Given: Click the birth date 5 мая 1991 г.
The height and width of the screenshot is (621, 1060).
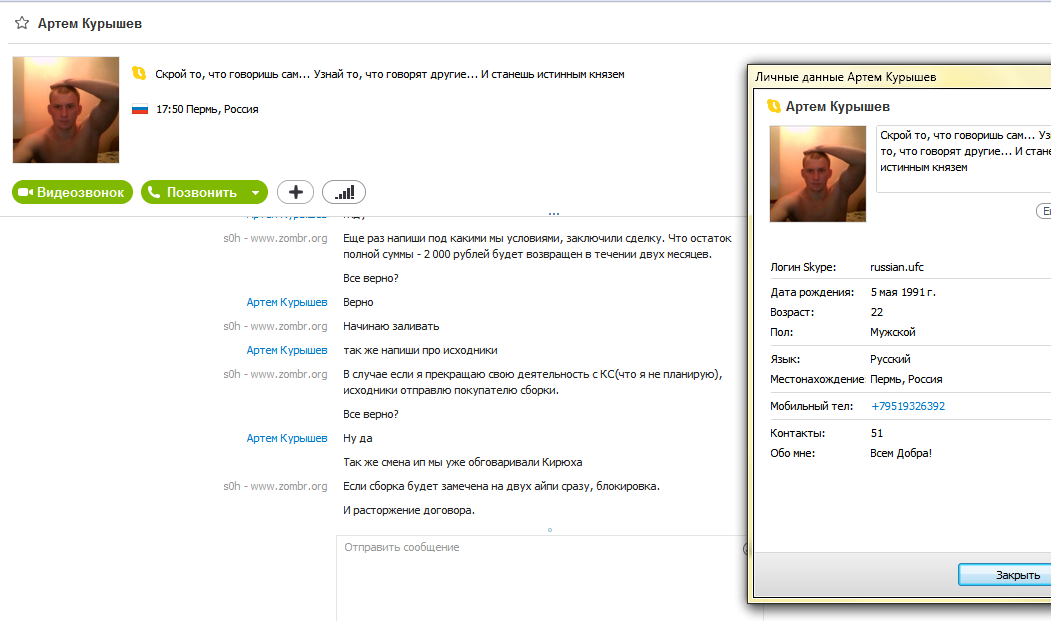Looking at the screenshot, I should click(x=902, y=292).
